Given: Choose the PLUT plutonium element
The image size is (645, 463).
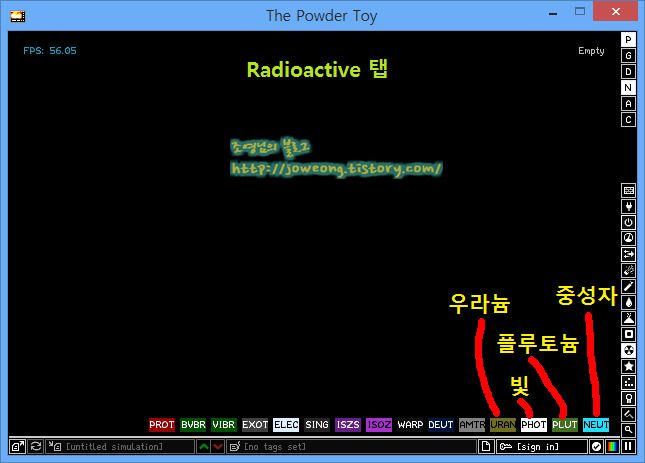Looking at the screenshot, I should (565, 425).
